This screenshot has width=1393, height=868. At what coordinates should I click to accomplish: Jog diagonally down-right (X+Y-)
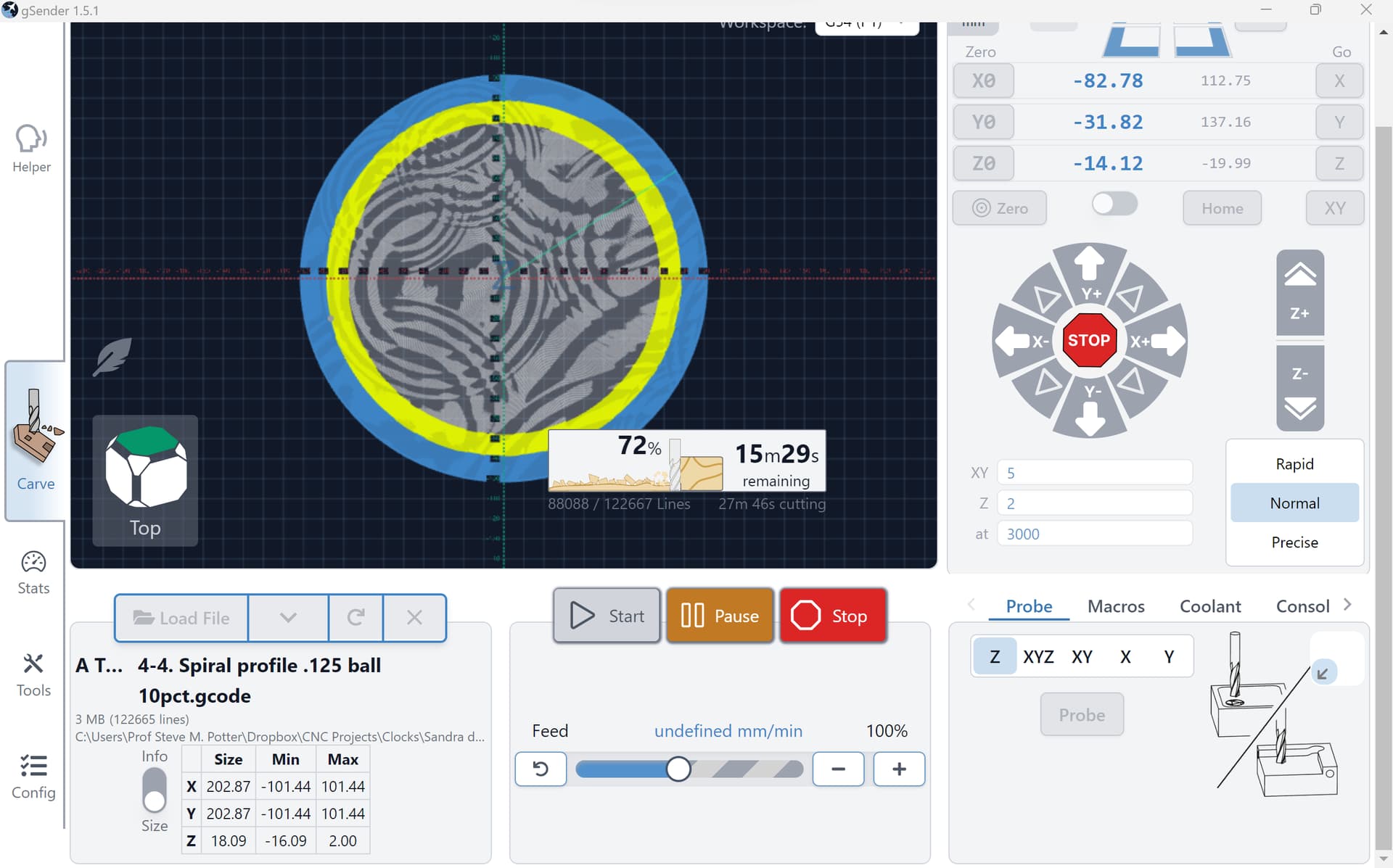(x=1131, y=381)
